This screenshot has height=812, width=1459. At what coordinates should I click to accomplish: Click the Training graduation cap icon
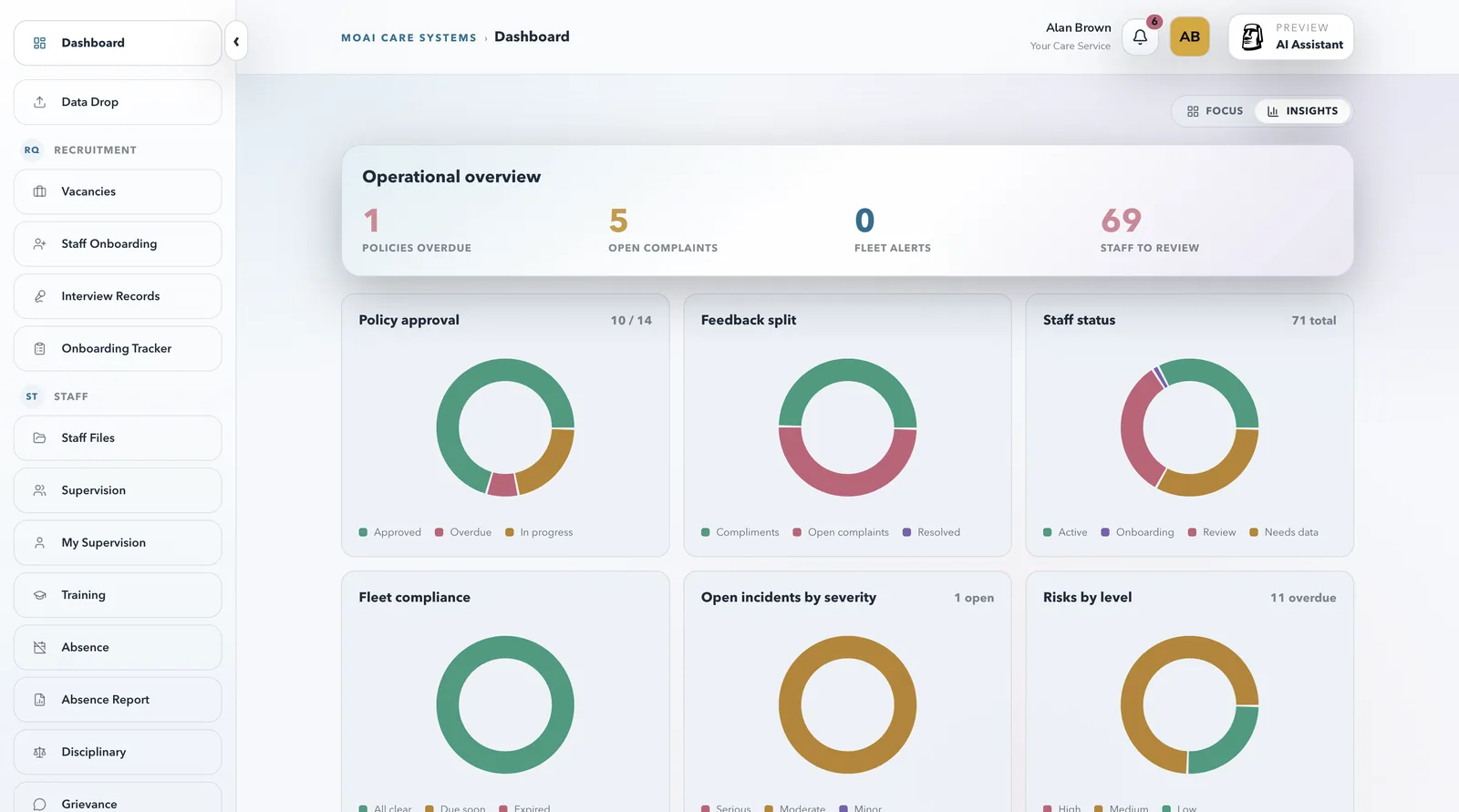[x=40, y=595]
